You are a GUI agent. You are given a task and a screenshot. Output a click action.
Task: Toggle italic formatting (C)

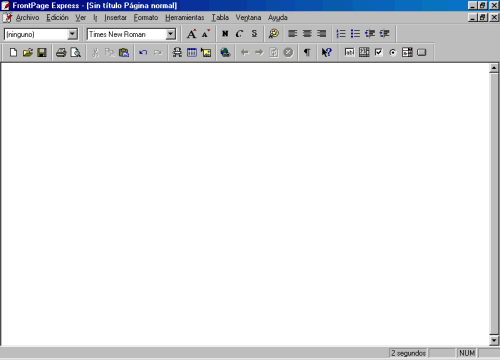click(239, 34)
